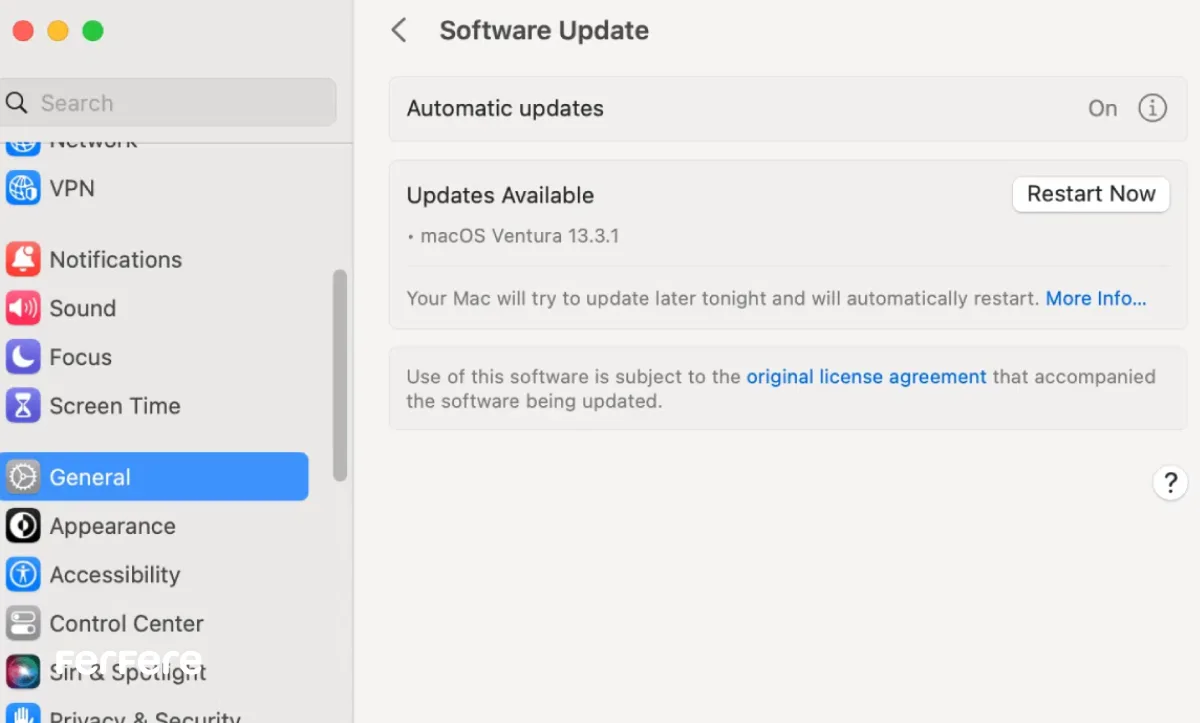Screen dimensions: 1200x723
Task: Click the "Your Mac will try to update" message
Action: coord(723,298)
